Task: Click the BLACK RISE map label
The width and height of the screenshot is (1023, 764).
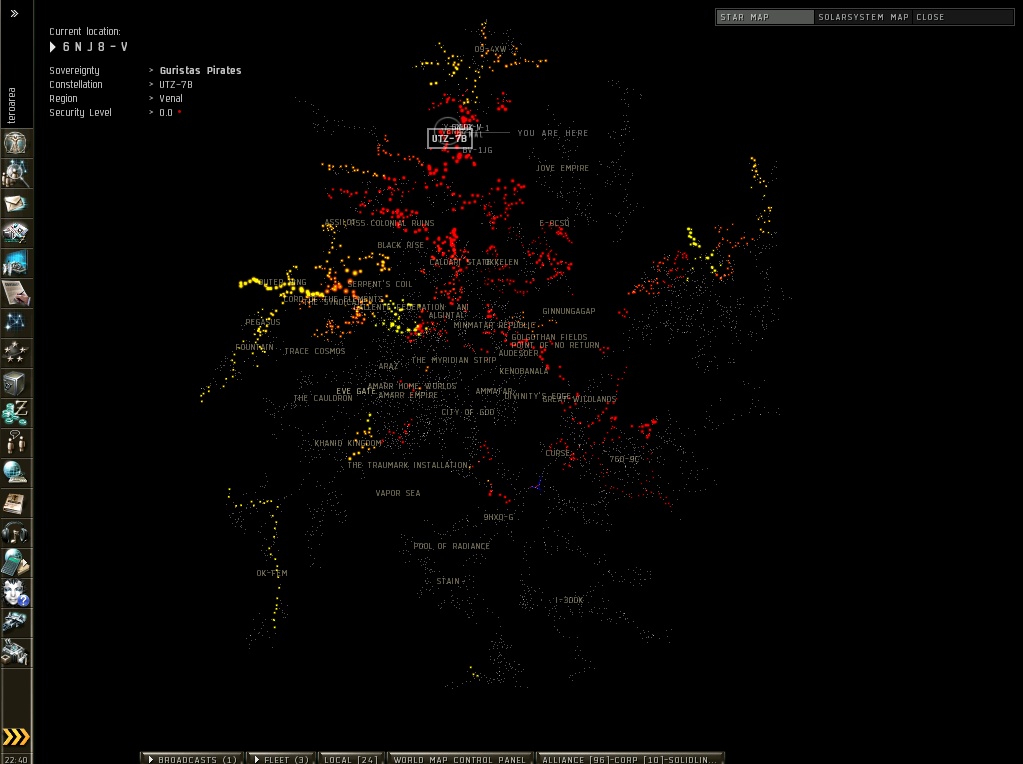Action: 401,245
